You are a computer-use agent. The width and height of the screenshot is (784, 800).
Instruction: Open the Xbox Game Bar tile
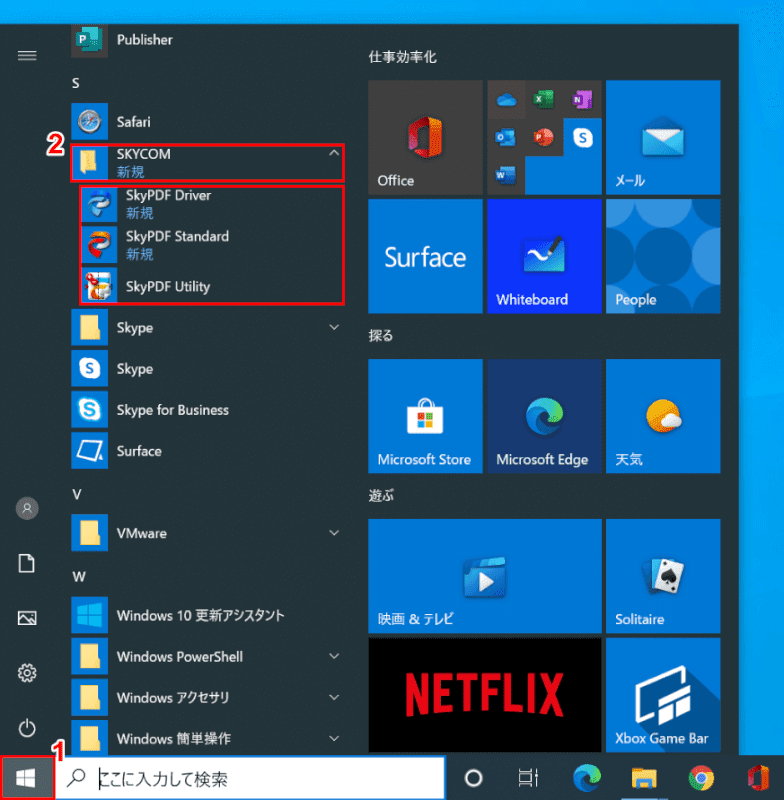pyautogui.click(x=663, y=695)
